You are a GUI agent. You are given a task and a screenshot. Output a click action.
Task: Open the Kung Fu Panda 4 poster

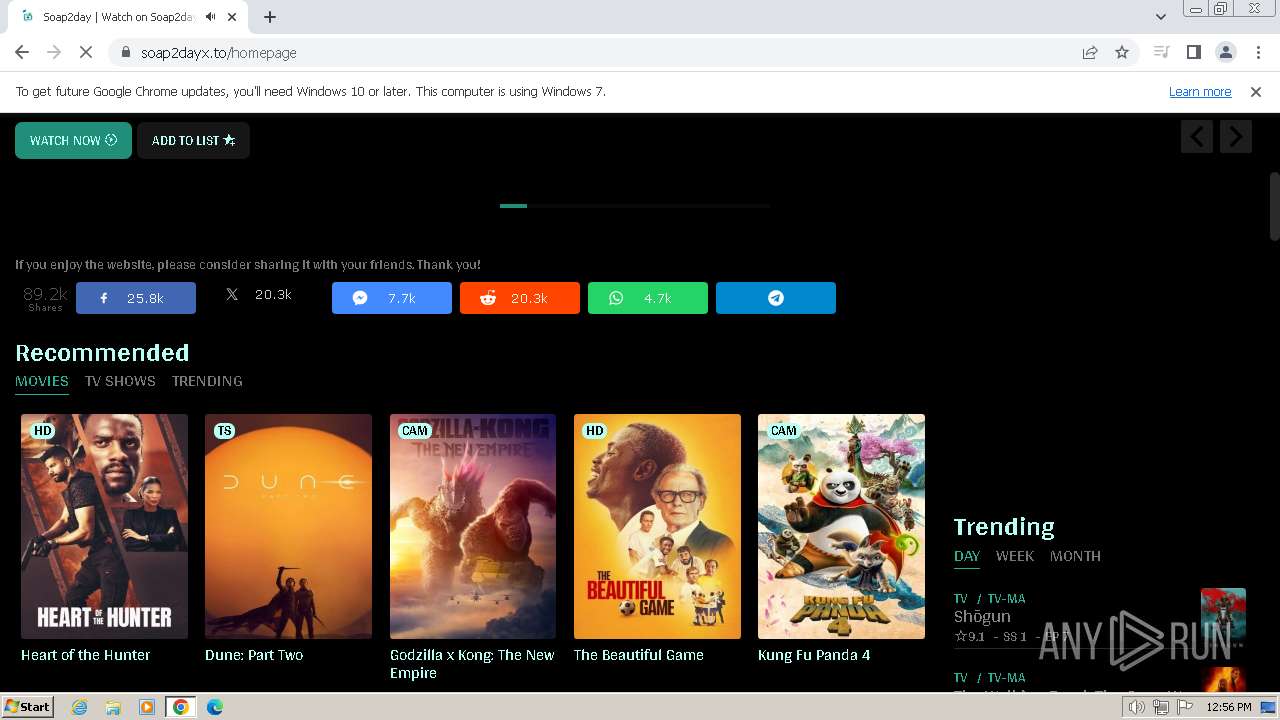click(841, 526)
